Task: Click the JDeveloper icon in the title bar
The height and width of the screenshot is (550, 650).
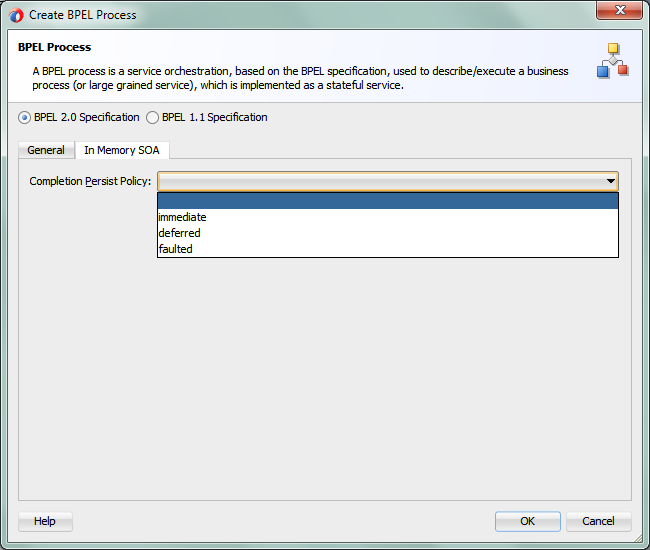Action: coord(16,15)
